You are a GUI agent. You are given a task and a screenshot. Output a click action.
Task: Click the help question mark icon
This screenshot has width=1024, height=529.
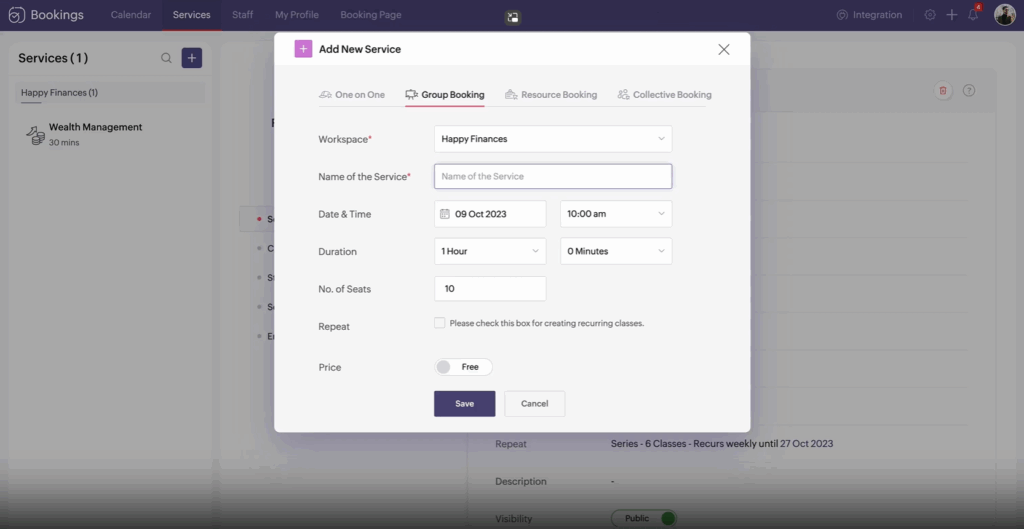click(969, 91)
